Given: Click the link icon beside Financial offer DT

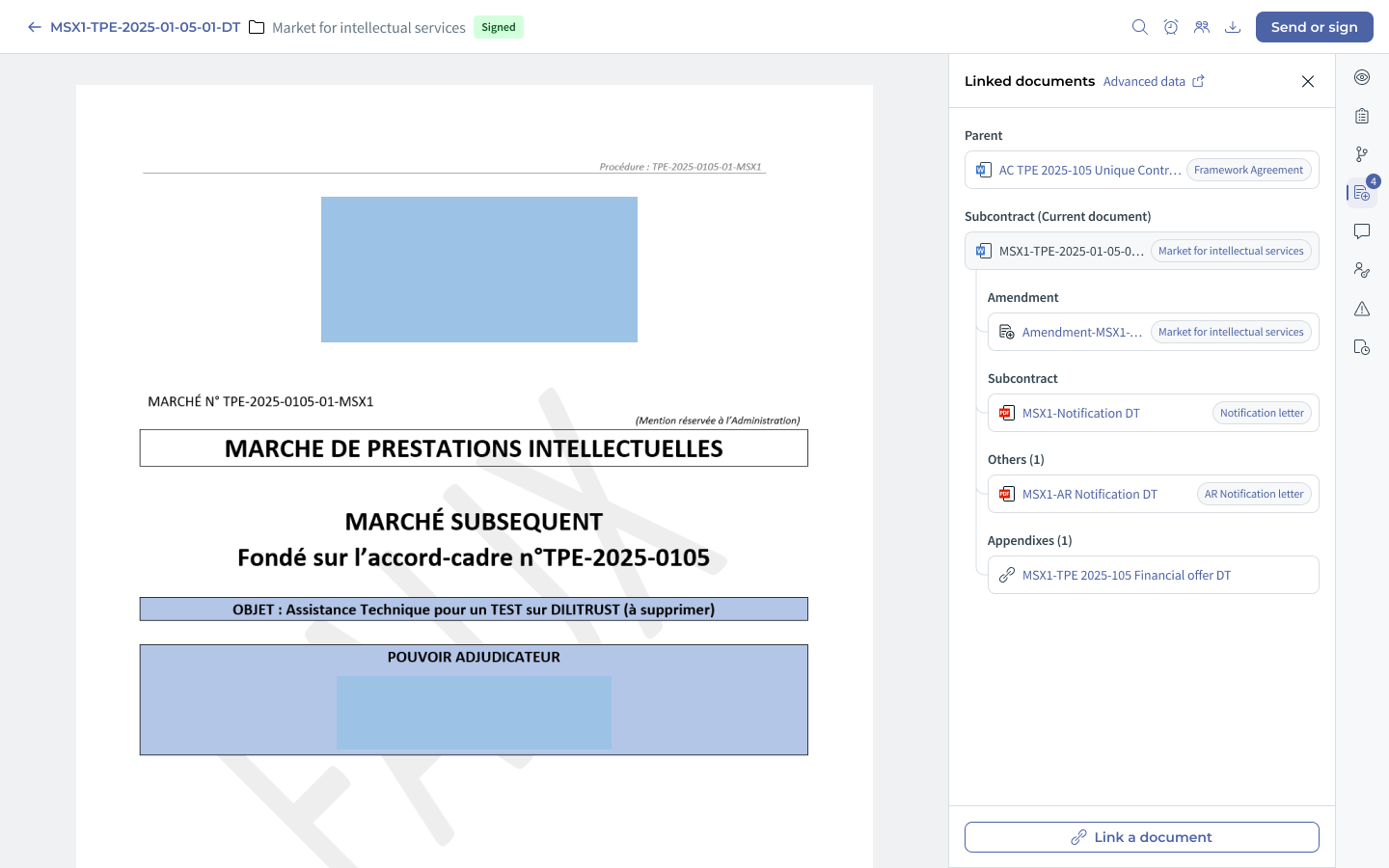Looking at the screenshot, I should tap(1007, 575).
